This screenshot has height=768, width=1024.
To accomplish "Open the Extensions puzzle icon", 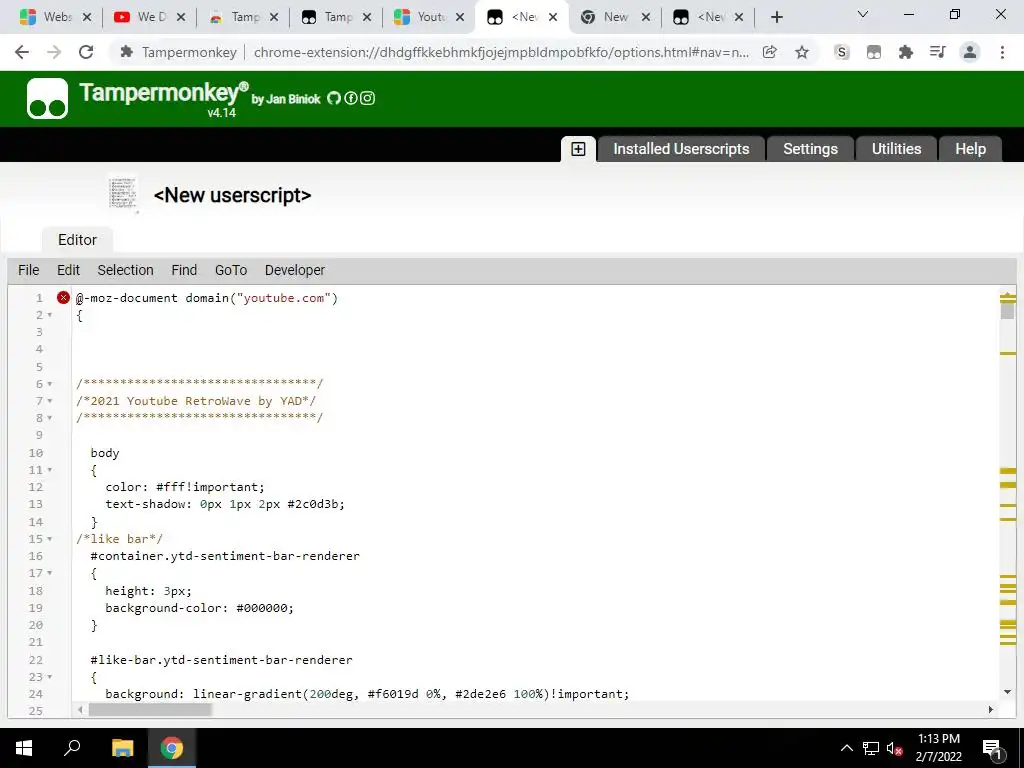I will point(906,52).
